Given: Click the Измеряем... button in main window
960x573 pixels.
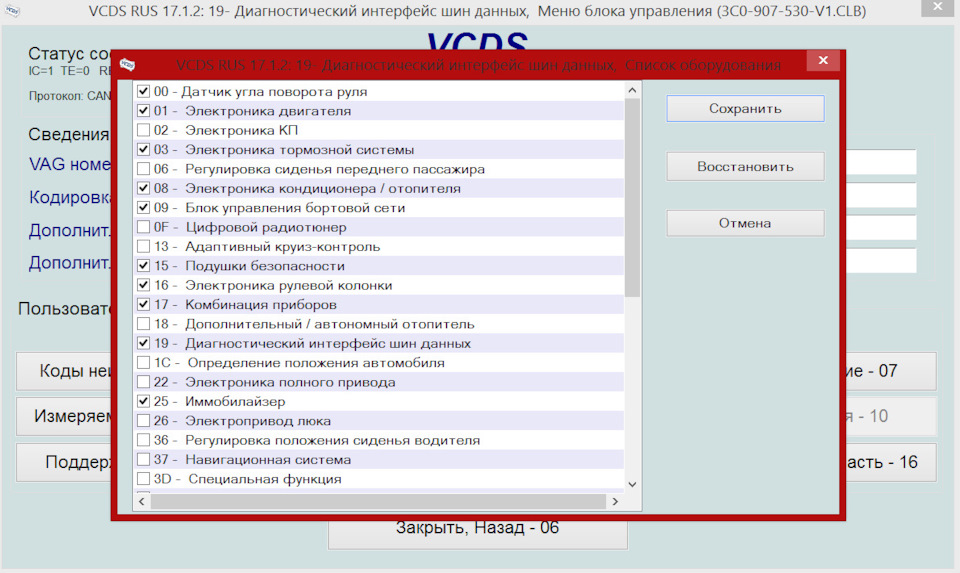Looking at the screenshot, I should pyautogui.click(x=64, y=416).
